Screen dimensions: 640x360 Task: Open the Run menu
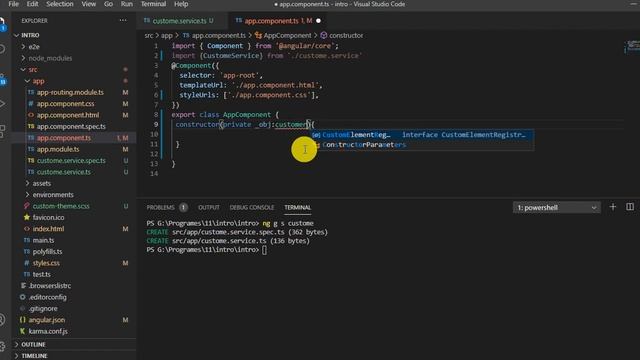[x=127, y=4]
